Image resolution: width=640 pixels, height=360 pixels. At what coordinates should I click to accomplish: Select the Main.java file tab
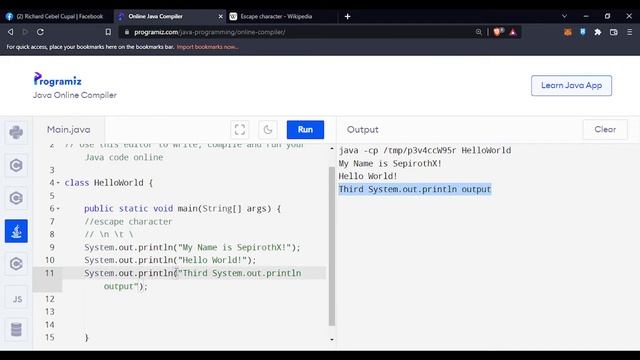[x=69, y=129]
